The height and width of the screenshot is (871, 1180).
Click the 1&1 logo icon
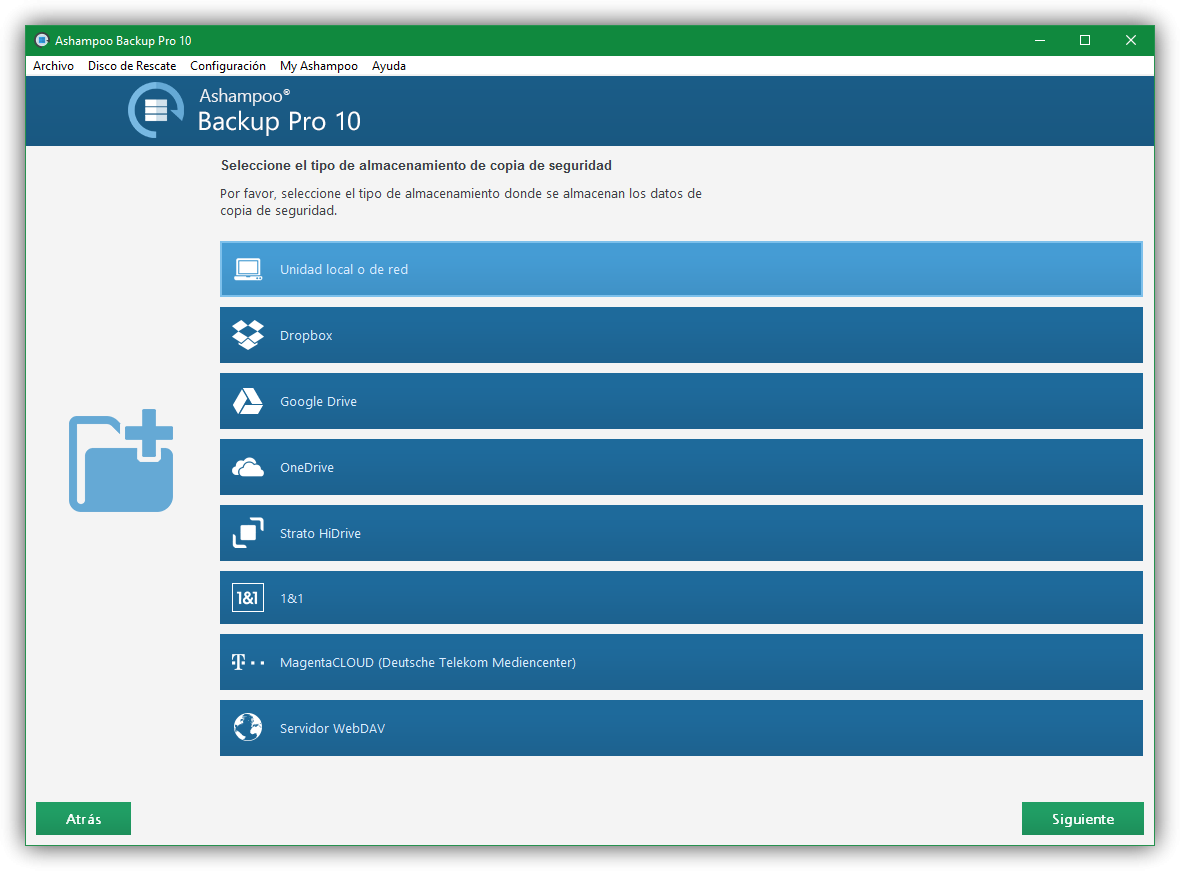coord(248,598)
